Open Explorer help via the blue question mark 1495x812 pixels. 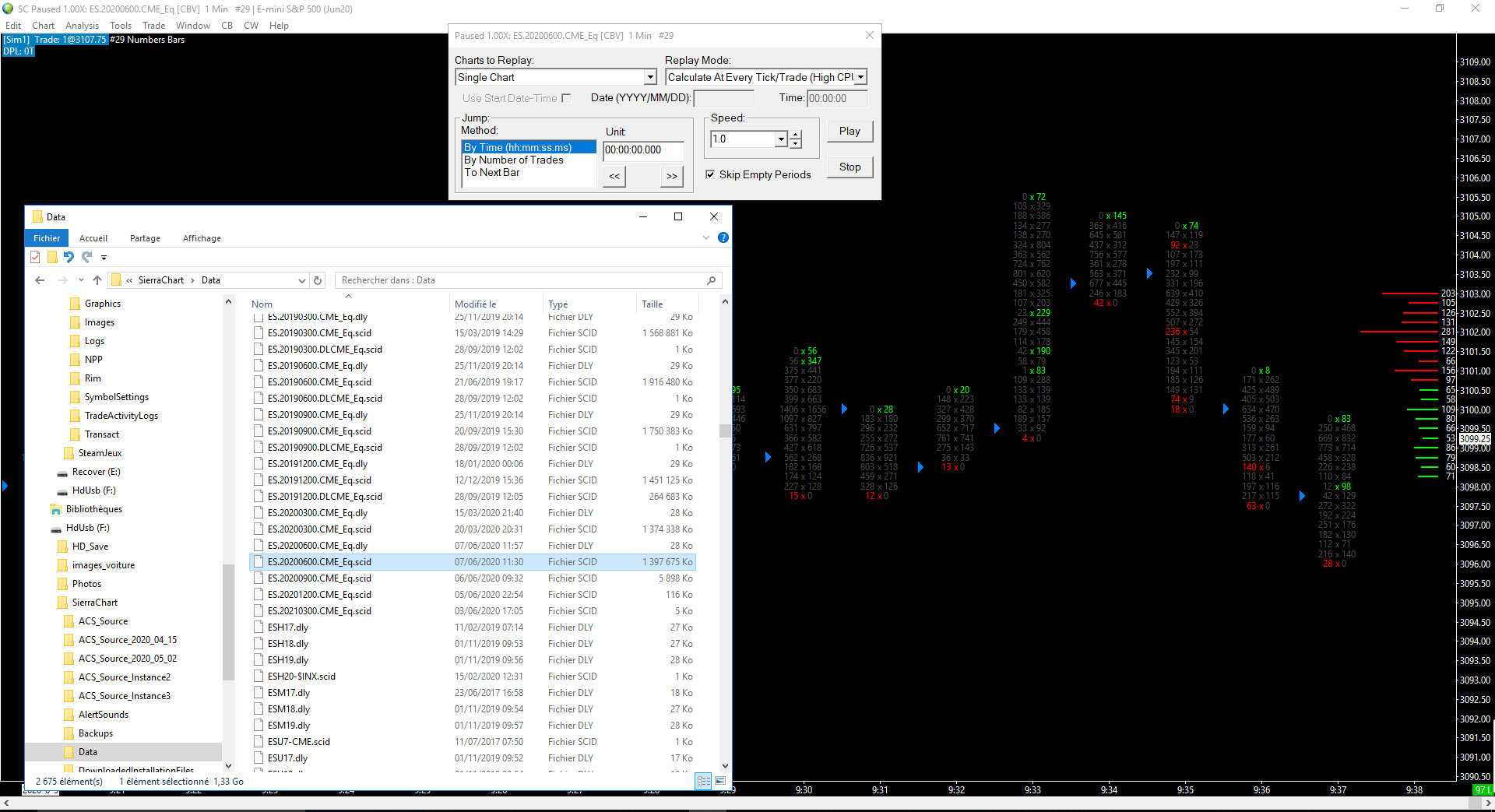pos(723,237)
